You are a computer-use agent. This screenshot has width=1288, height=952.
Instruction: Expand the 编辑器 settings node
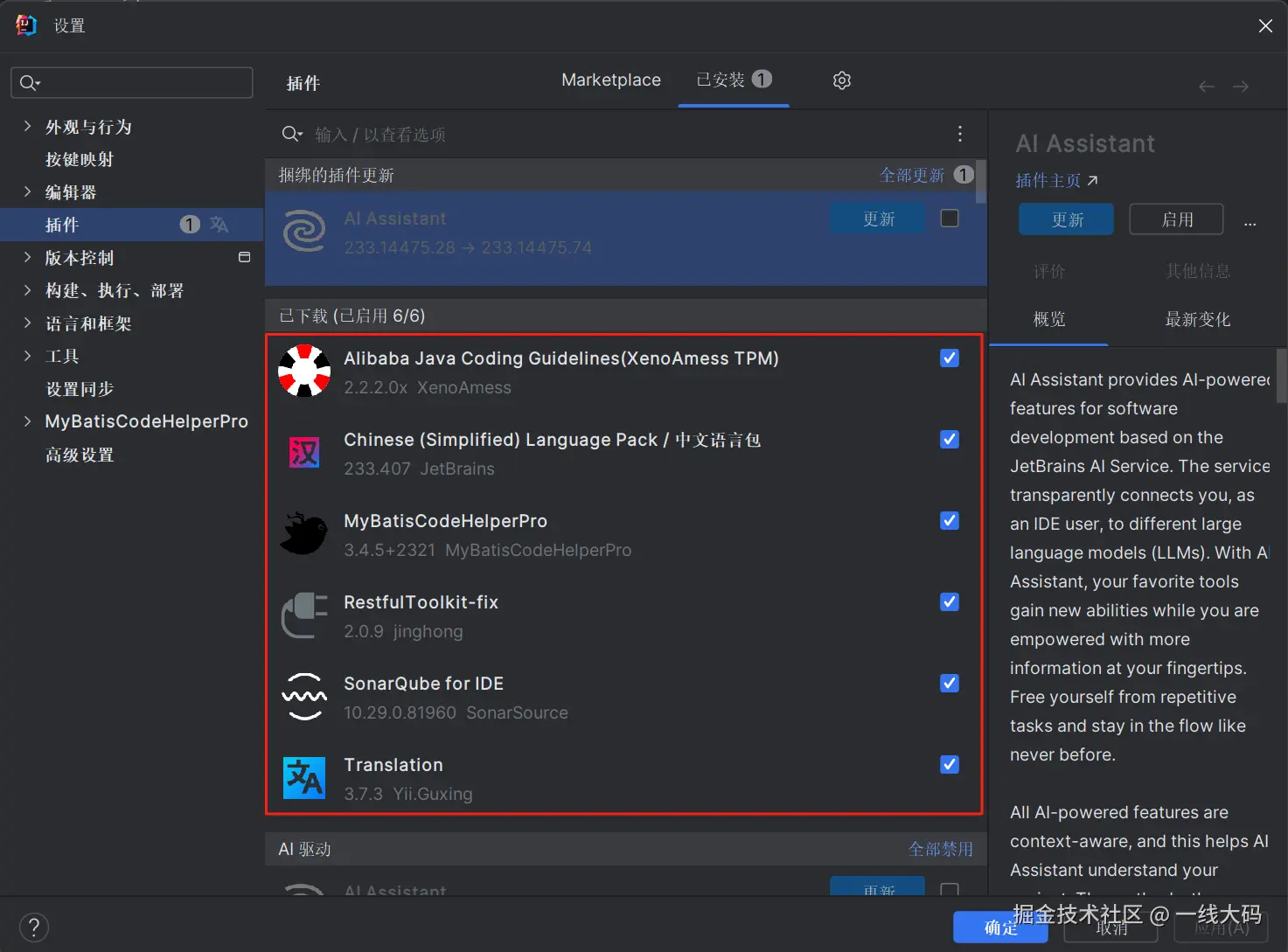(x=27, y=192)
